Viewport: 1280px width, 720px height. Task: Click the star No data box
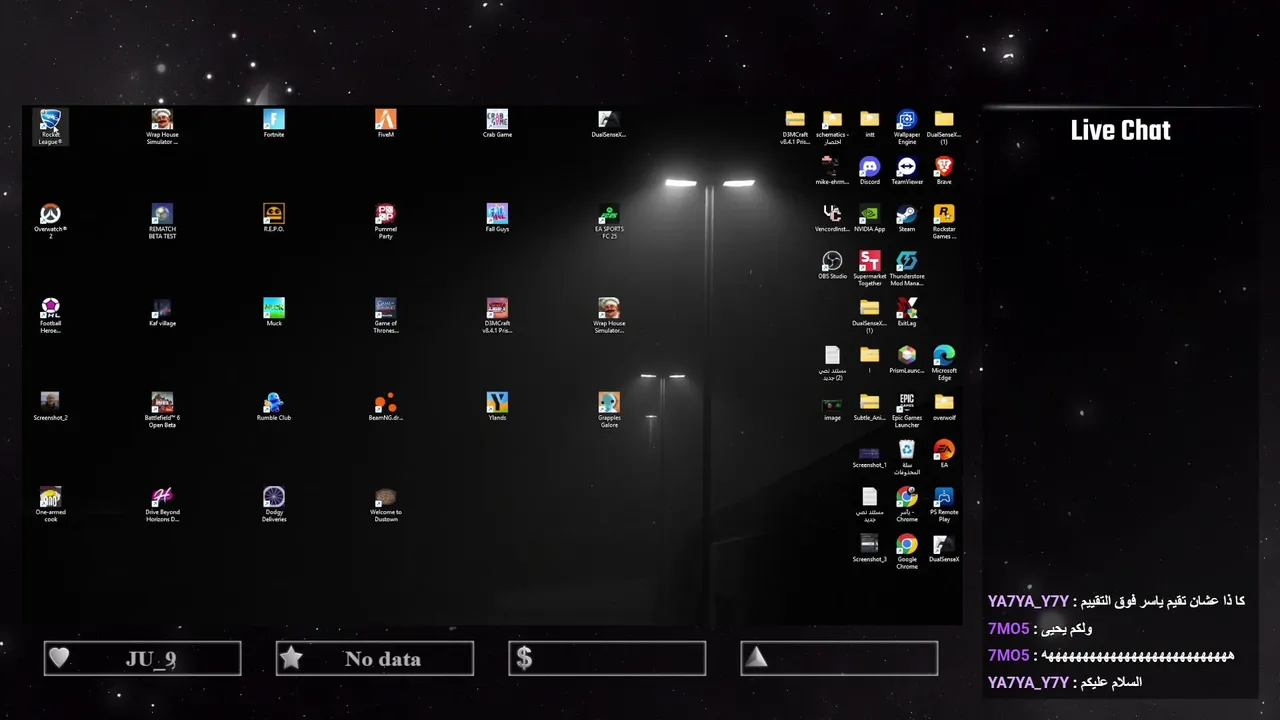coord(375,658)
